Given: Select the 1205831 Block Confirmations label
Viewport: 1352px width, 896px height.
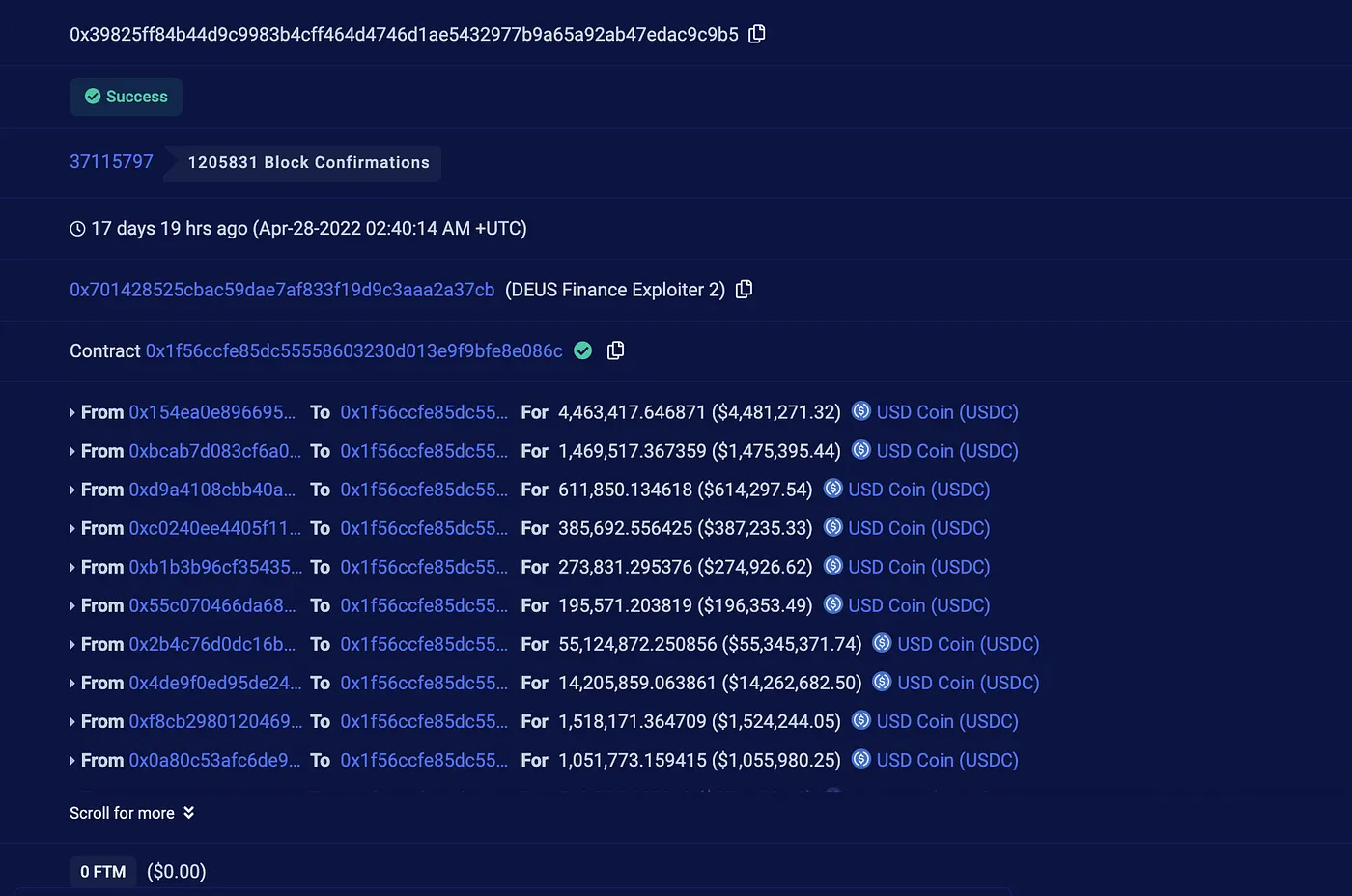Looking at the screenshot, I should point(308,162).
